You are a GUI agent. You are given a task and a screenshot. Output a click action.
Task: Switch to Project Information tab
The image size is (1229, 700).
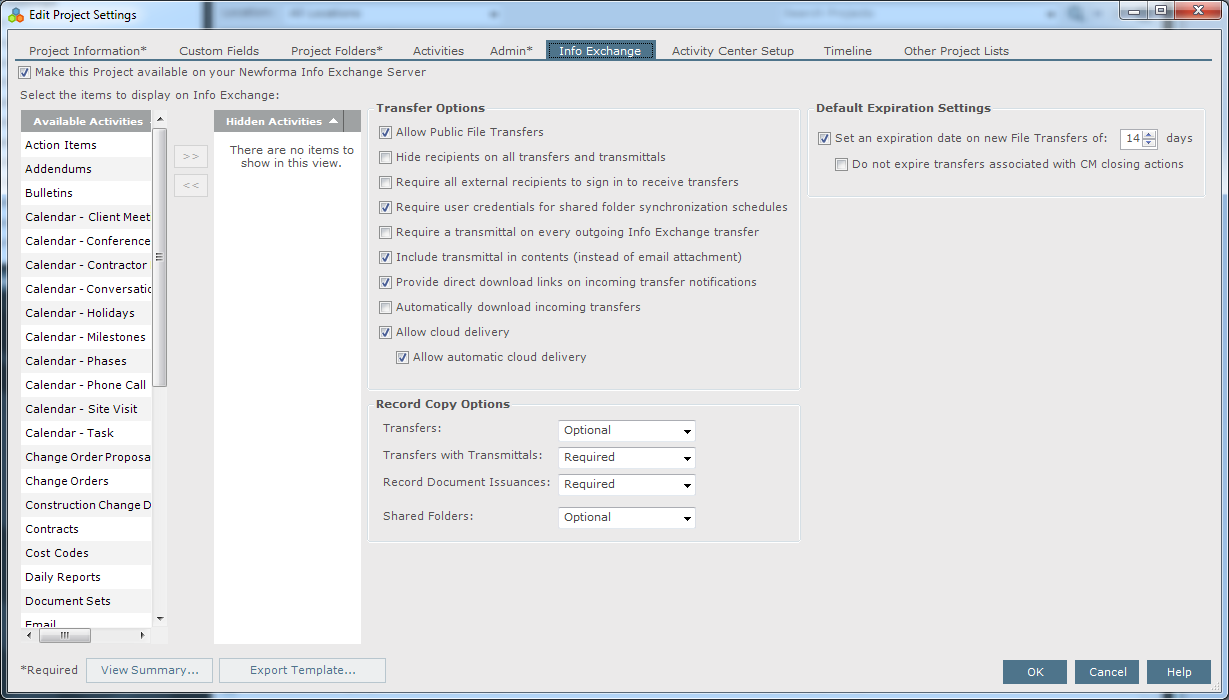(88, 51)
